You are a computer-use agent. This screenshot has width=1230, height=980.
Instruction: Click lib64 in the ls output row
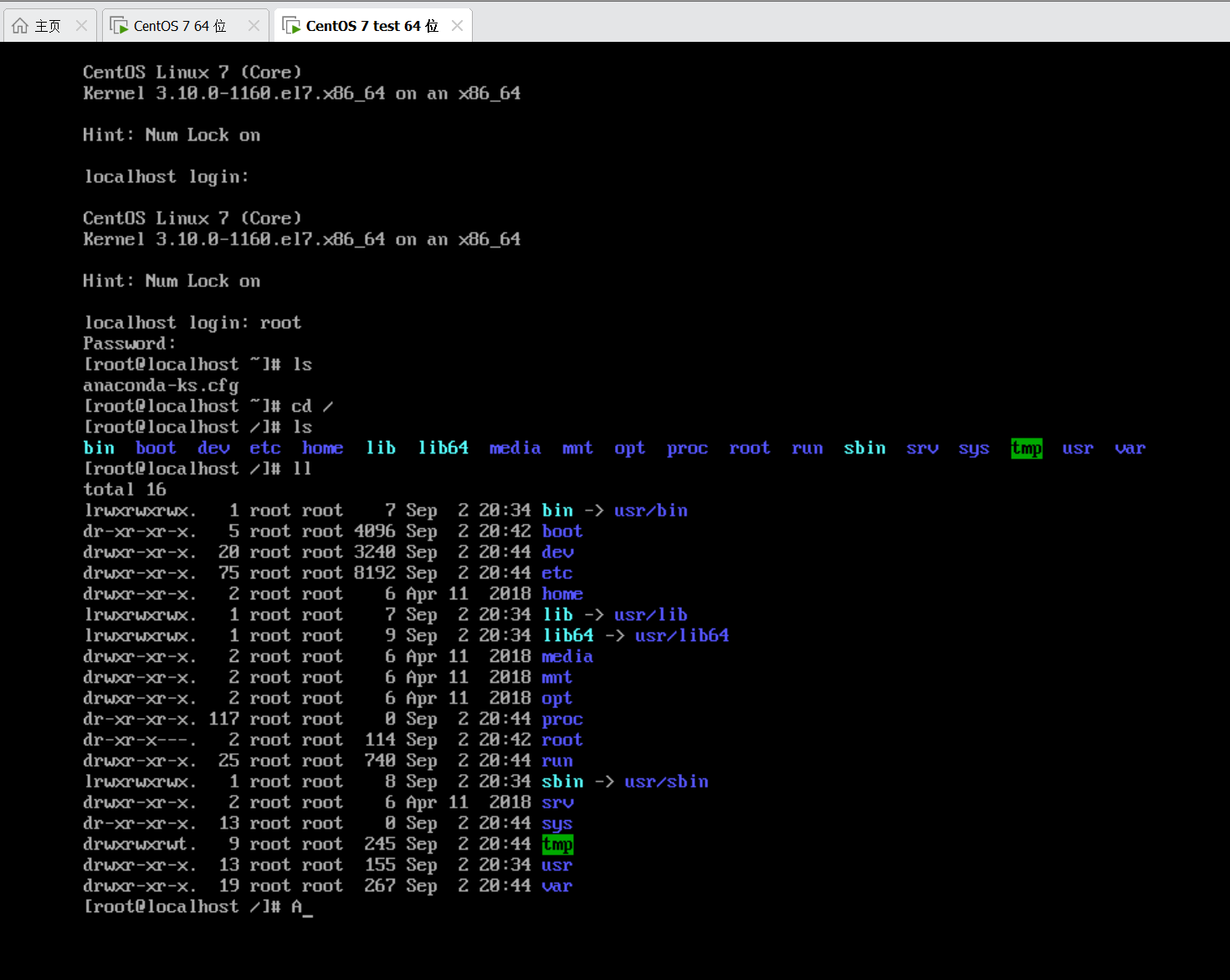(x=443, y=449)
